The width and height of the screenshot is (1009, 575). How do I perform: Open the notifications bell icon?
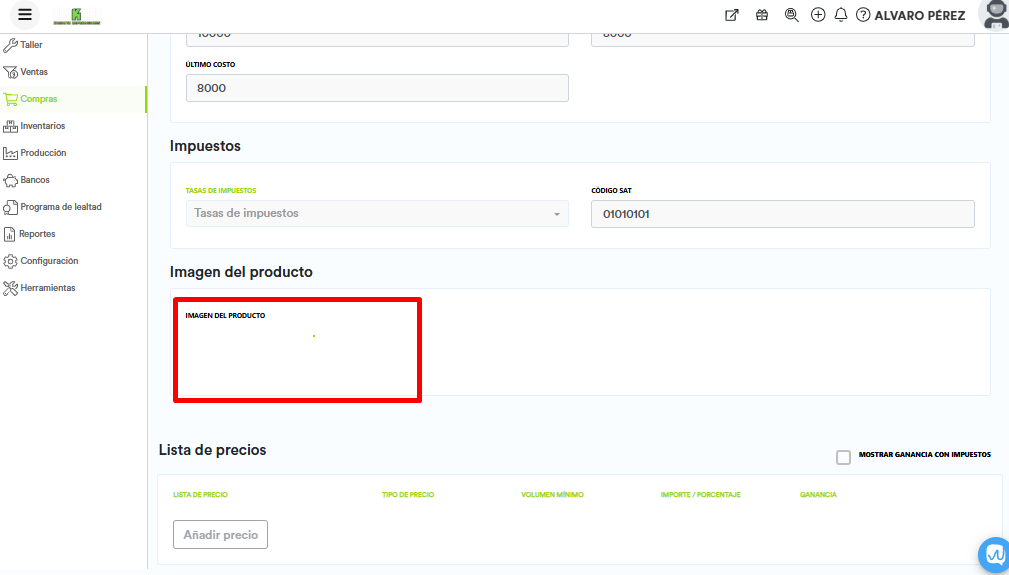coord(841,15)
